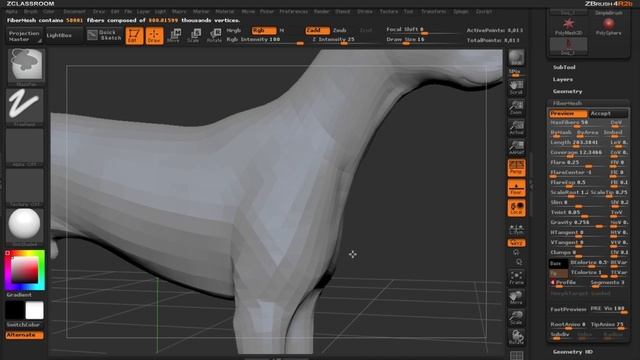Open the white material sphere selector
Screen dimensions: 640x360
pos(25,226)
